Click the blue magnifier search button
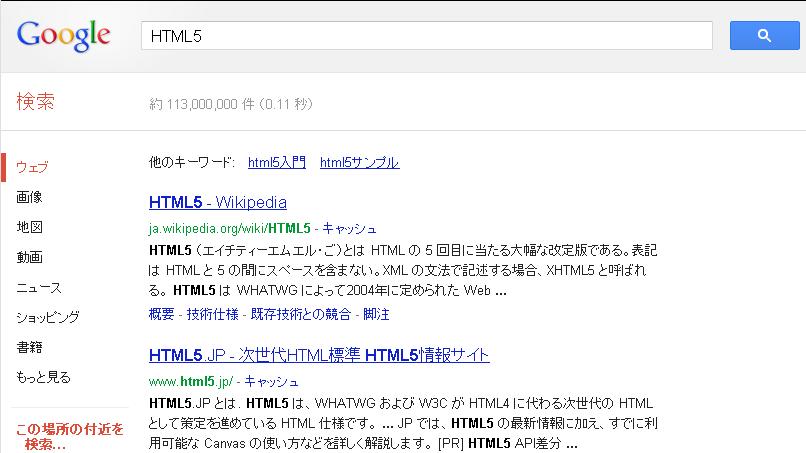 point(764,35)
